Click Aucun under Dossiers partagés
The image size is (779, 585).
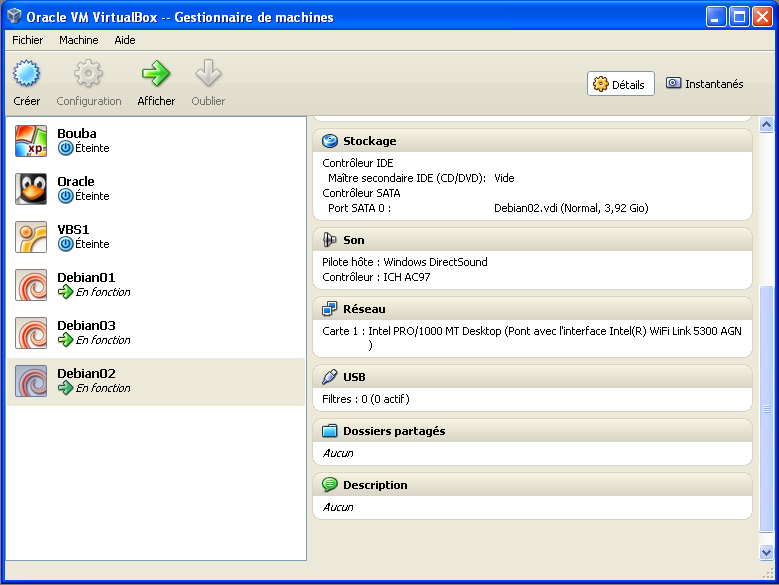pos(338,453)
